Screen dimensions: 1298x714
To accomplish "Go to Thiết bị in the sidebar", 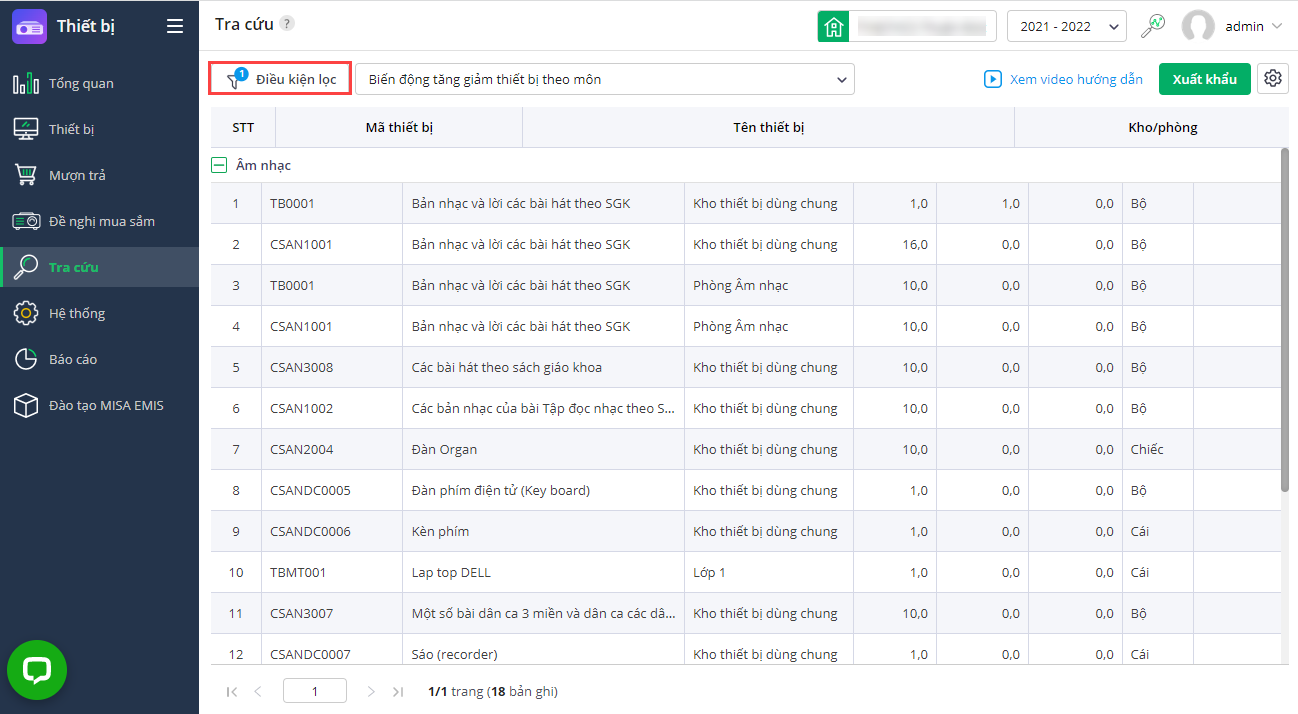I will (99, 129).
